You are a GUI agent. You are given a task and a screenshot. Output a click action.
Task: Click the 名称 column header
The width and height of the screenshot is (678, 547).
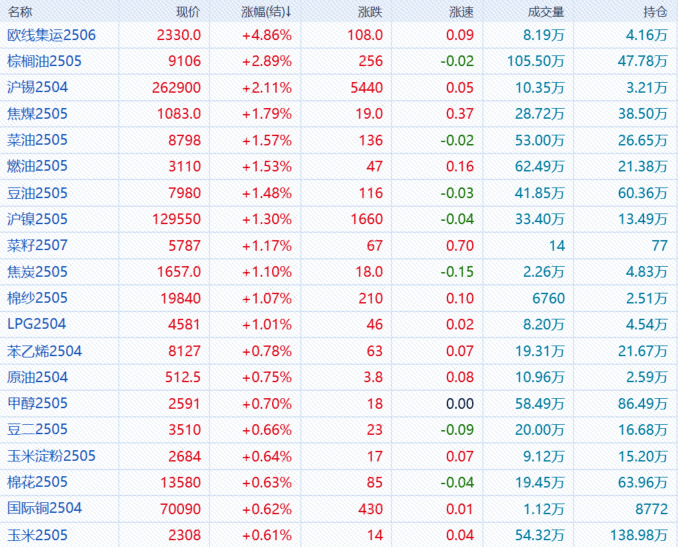click(x=20, y=11)
